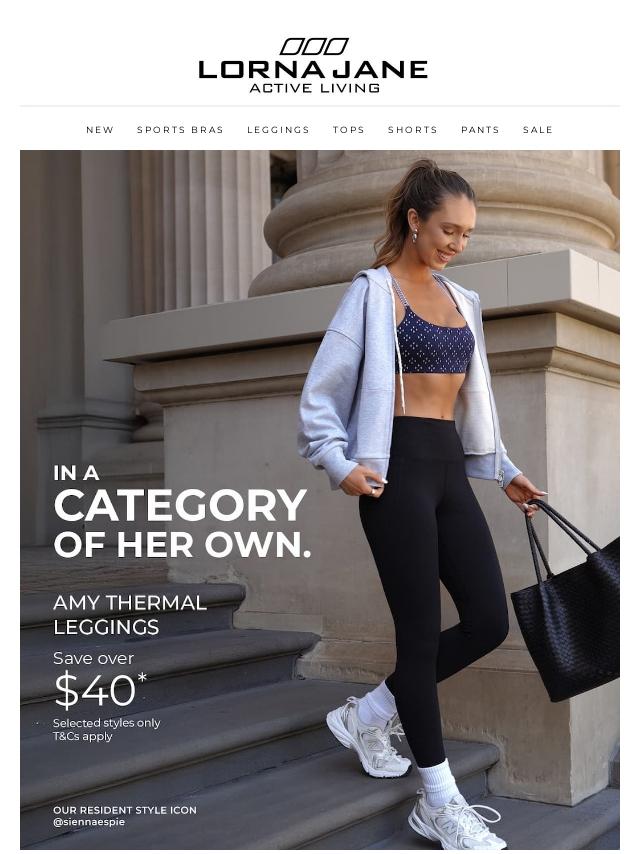Screen dimensions: 640x854
Task: Go to the PANTS section
Action: click(x=480, y=130)
